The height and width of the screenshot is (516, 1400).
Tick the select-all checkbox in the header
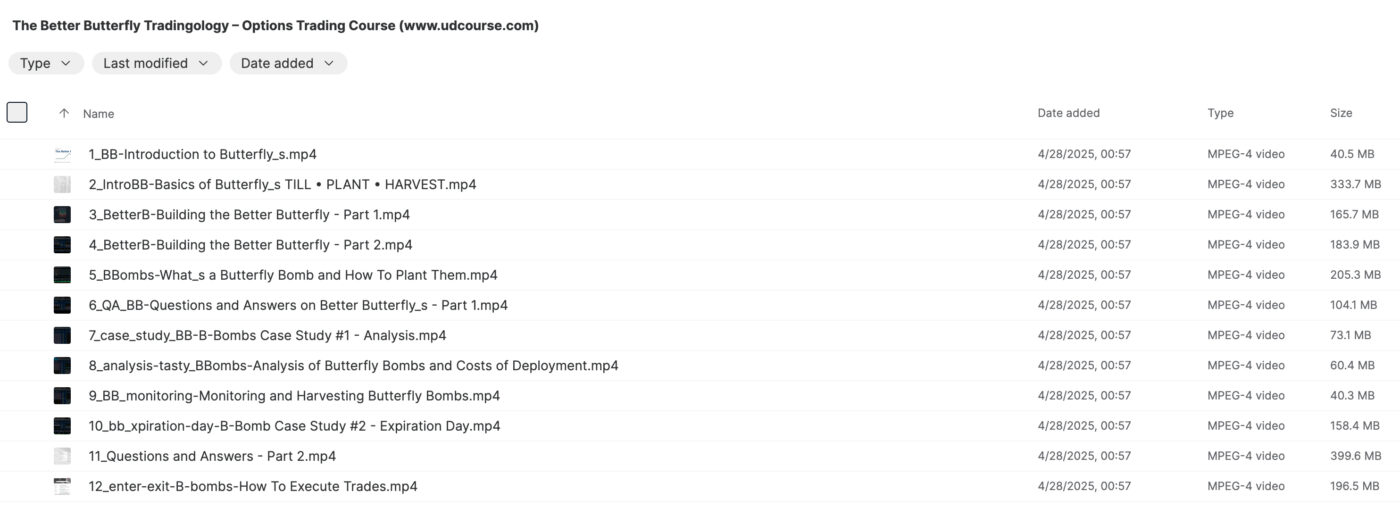(x=17, y=113)
